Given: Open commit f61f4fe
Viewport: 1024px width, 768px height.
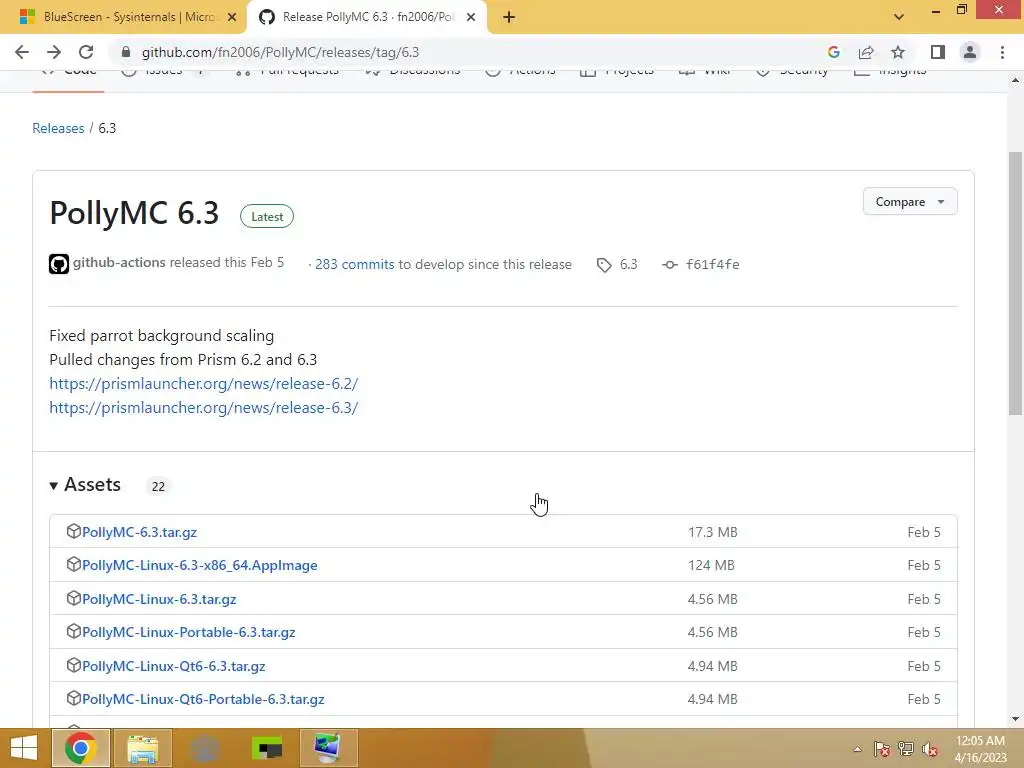Looking at the screenshot, I should [x=712, y=264].
